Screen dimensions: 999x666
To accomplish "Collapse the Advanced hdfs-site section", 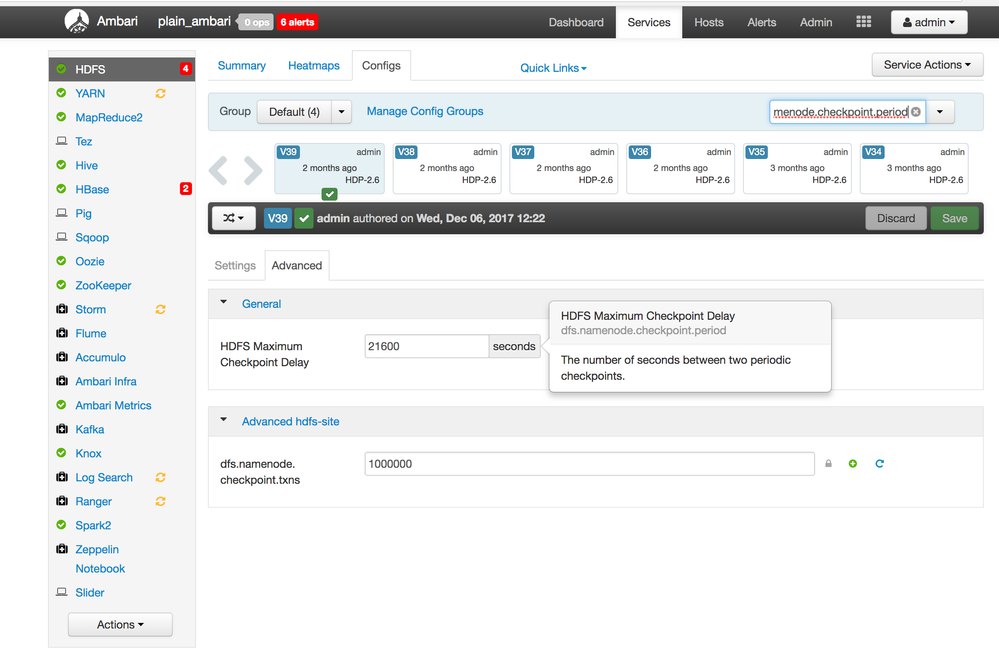I will pyautogui.click(x=224, y=419).
